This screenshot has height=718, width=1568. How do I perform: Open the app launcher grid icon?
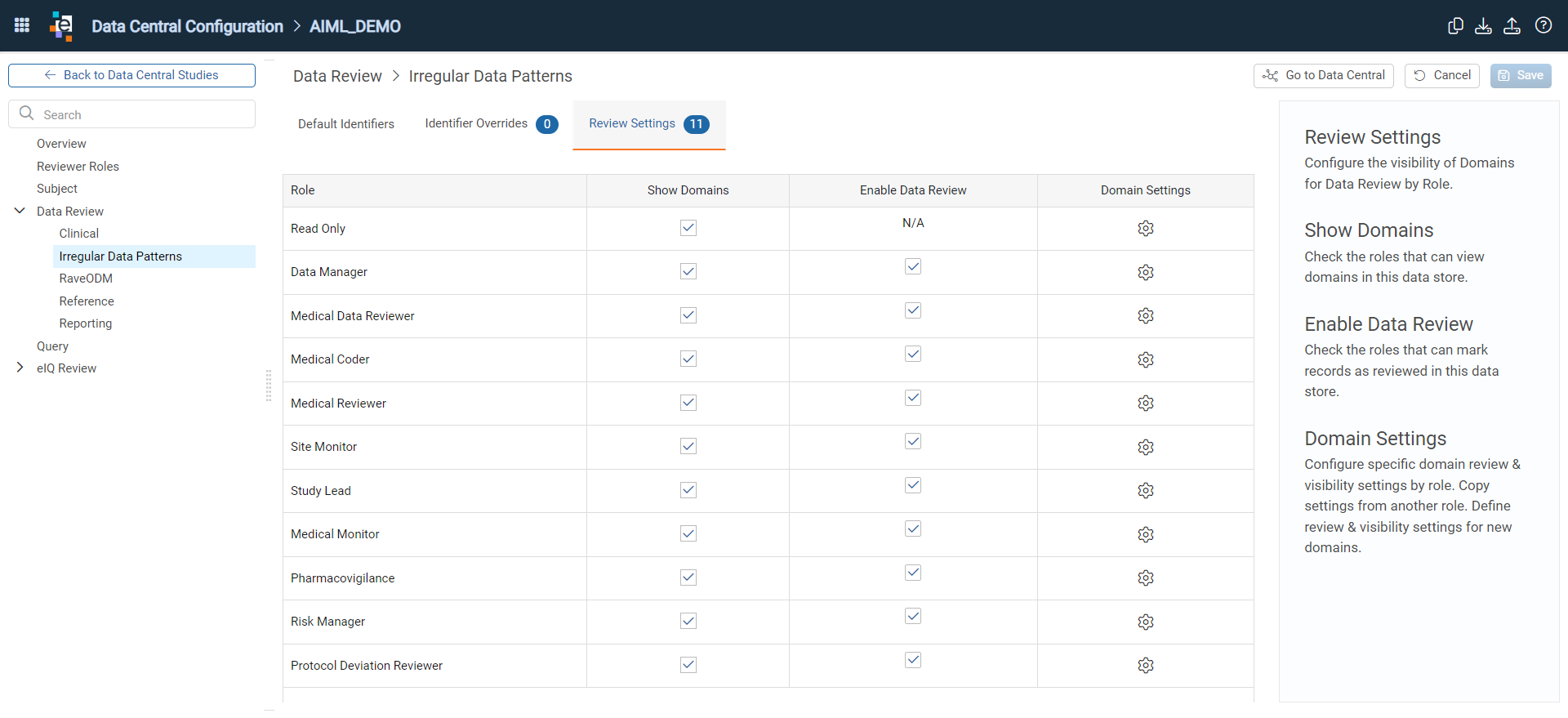(x=22, y=25)
